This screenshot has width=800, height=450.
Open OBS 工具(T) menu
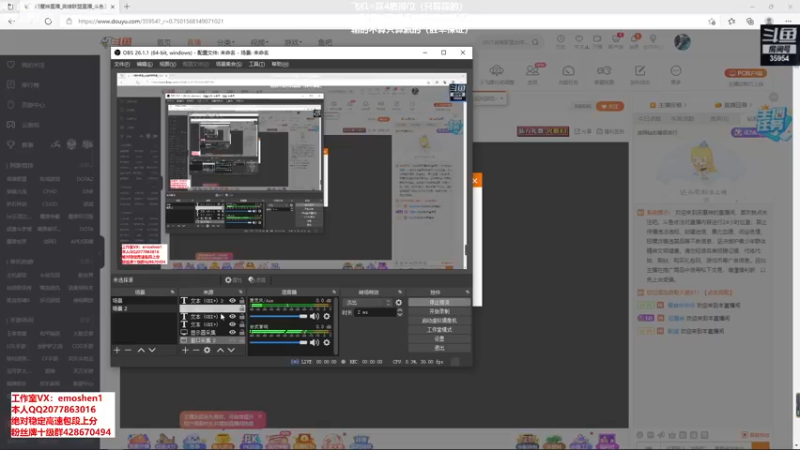pyautogui.click(x=257, y=64)
